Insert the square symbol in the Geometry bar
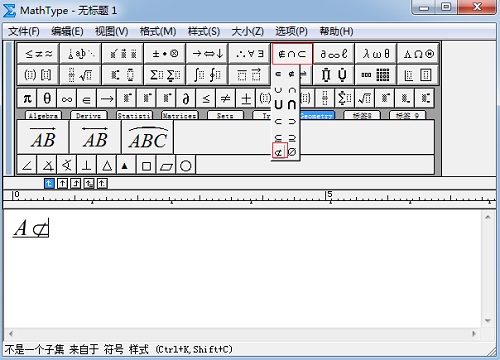500x360 pixels. (x=146, y=165)
